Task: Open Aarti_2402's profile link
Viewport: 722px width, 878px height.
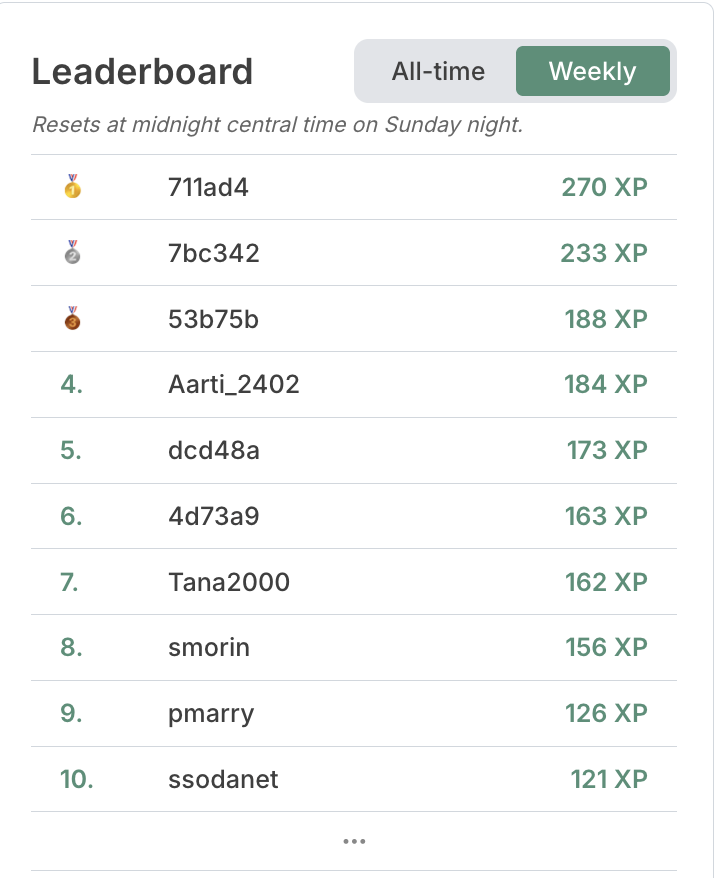Action: [x=234, y=385]
